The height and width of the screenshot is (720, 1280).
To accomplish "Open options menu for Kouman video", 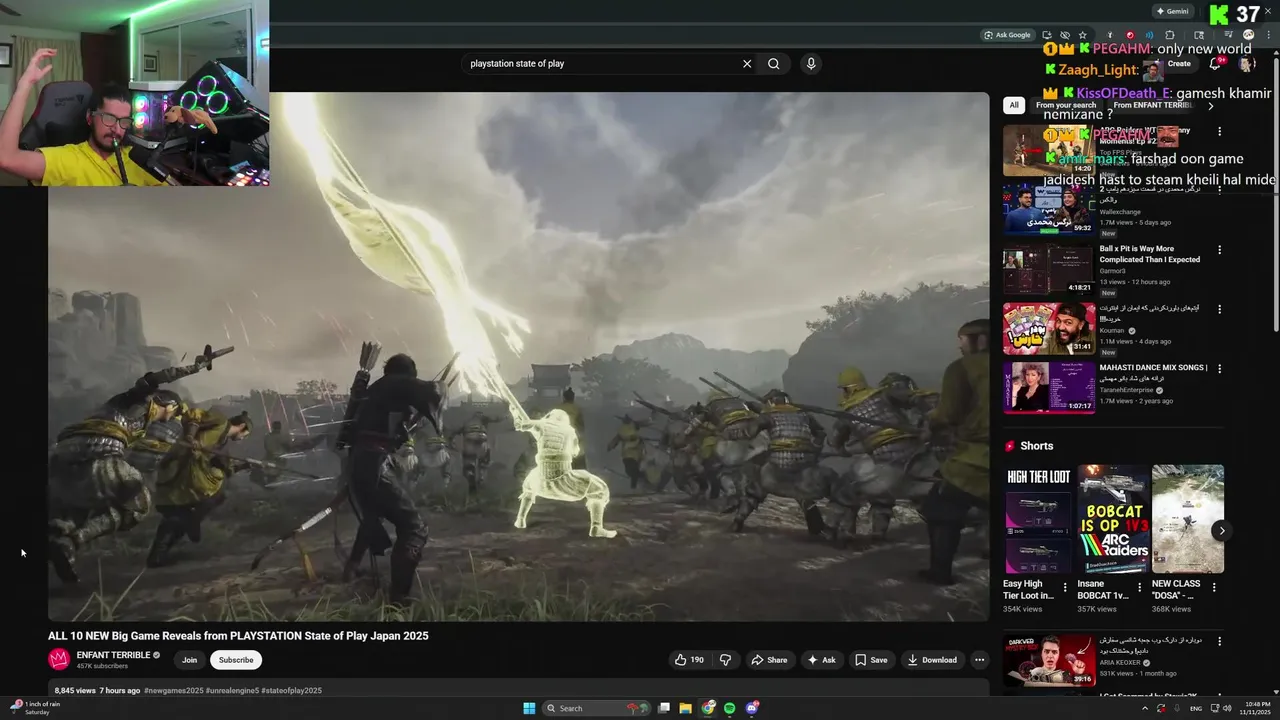I will click(1219, 310).
